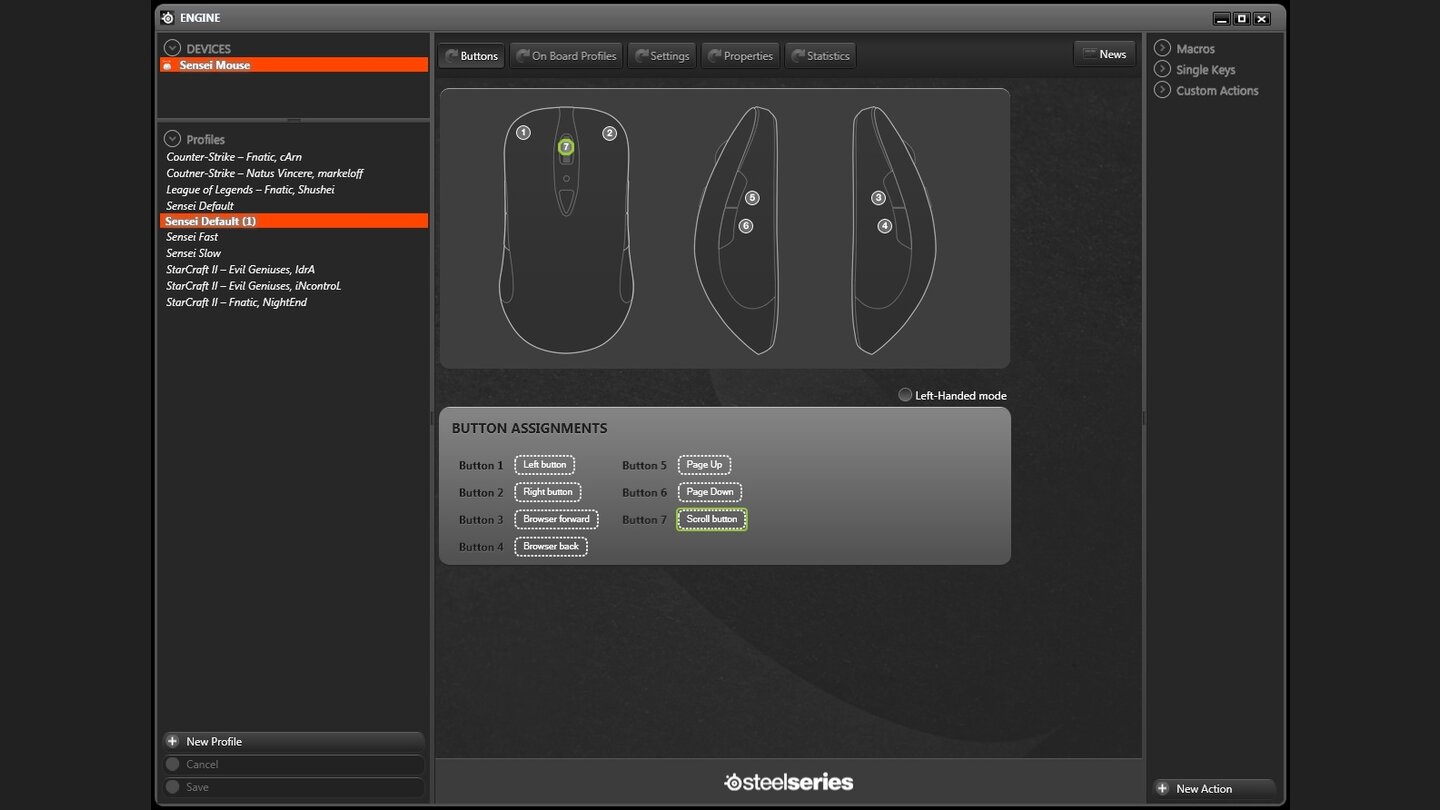This screenshot has width=1440, height=810.
Task: Select profile StarCraft II – Fnatic, NightEnd
Action: (x=237, y=301)
